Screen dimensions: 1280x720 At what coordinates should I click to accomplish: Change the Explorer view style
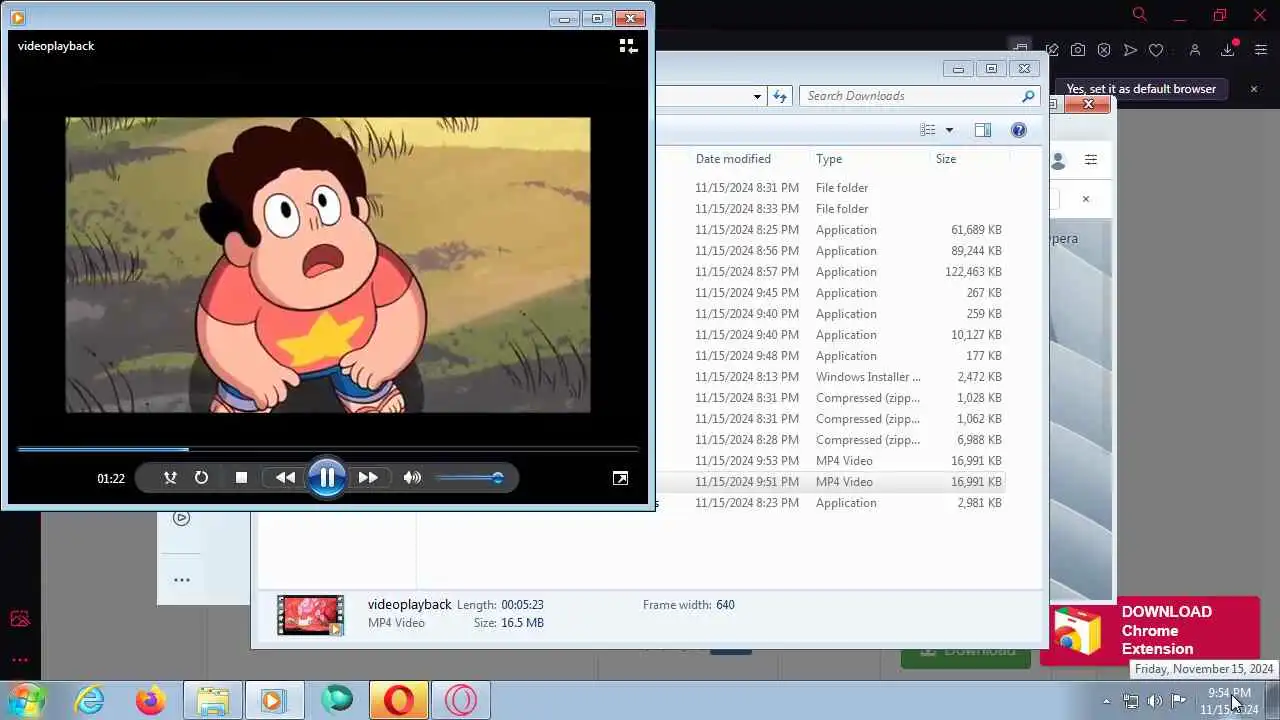click(x=928, y=130)
